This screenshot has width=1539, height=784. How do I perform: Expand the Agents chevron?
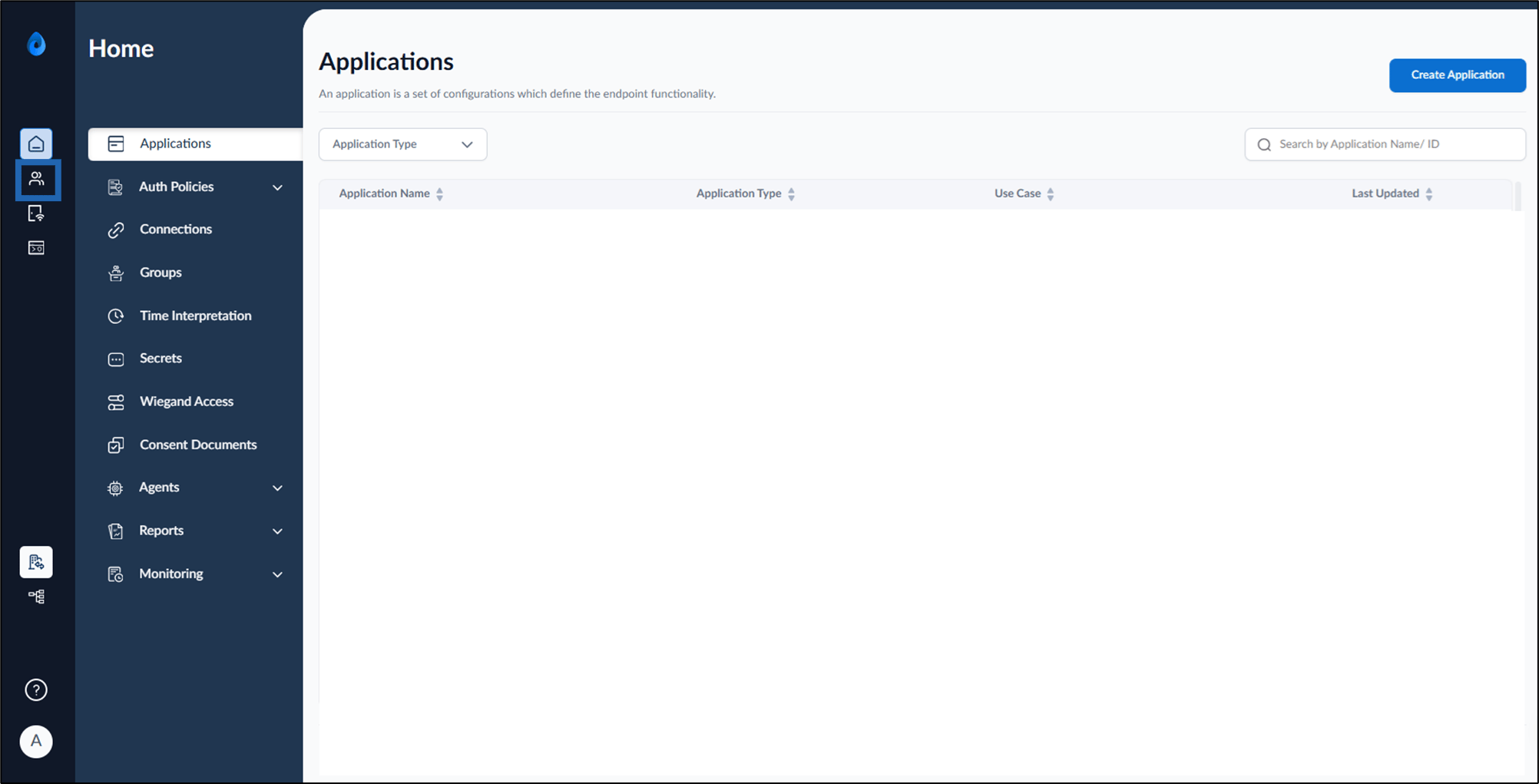click(278, 488)
